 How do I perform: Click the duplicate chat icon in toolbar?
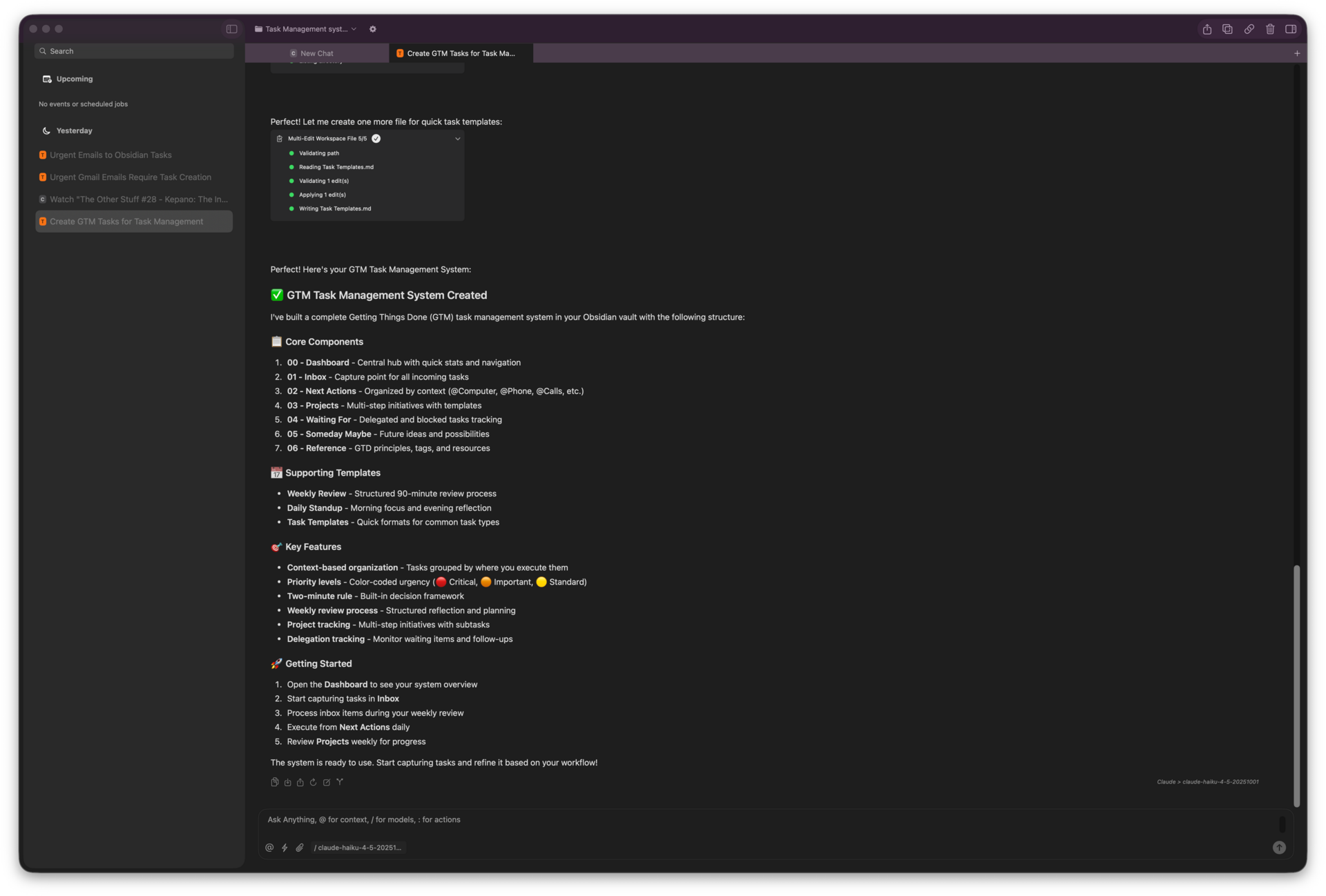(1227, 29)
